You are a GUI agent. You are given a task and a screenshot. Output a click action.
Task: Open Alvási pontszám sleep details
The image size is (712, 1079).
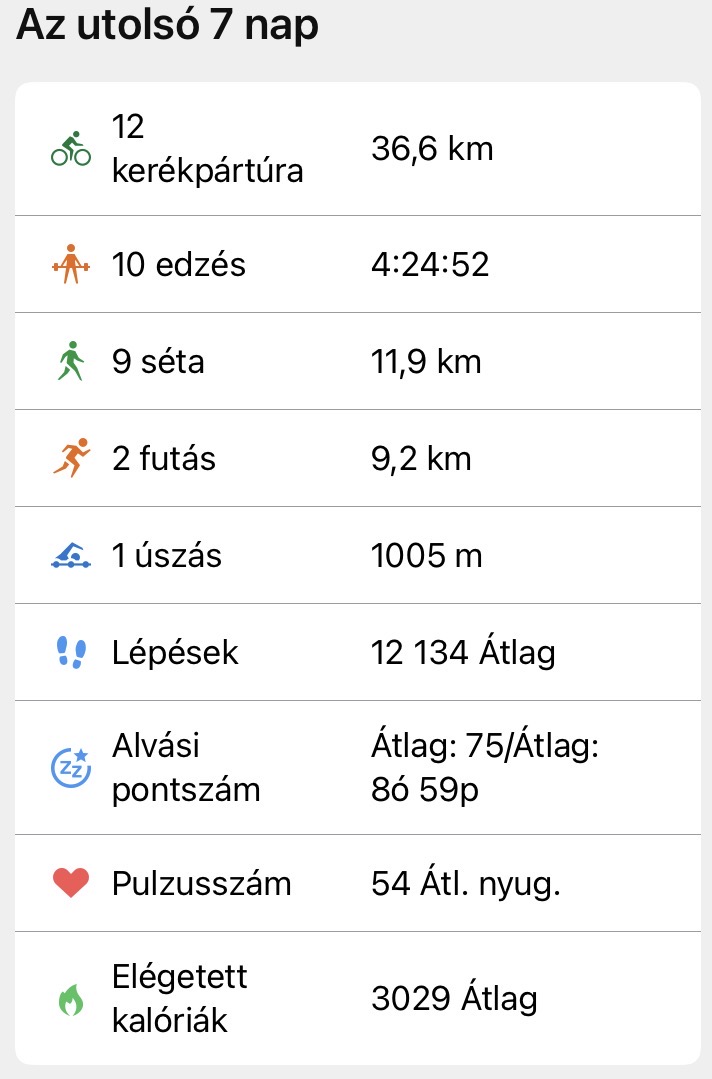[x=185, y=768]
